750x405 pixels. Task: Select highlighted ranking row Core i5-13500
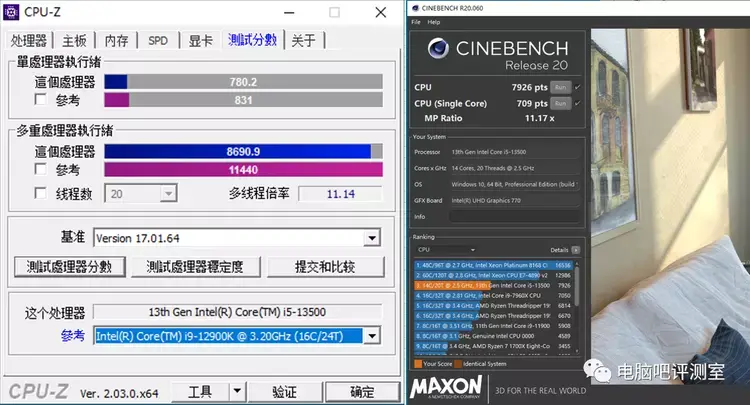tap(493, 285)
